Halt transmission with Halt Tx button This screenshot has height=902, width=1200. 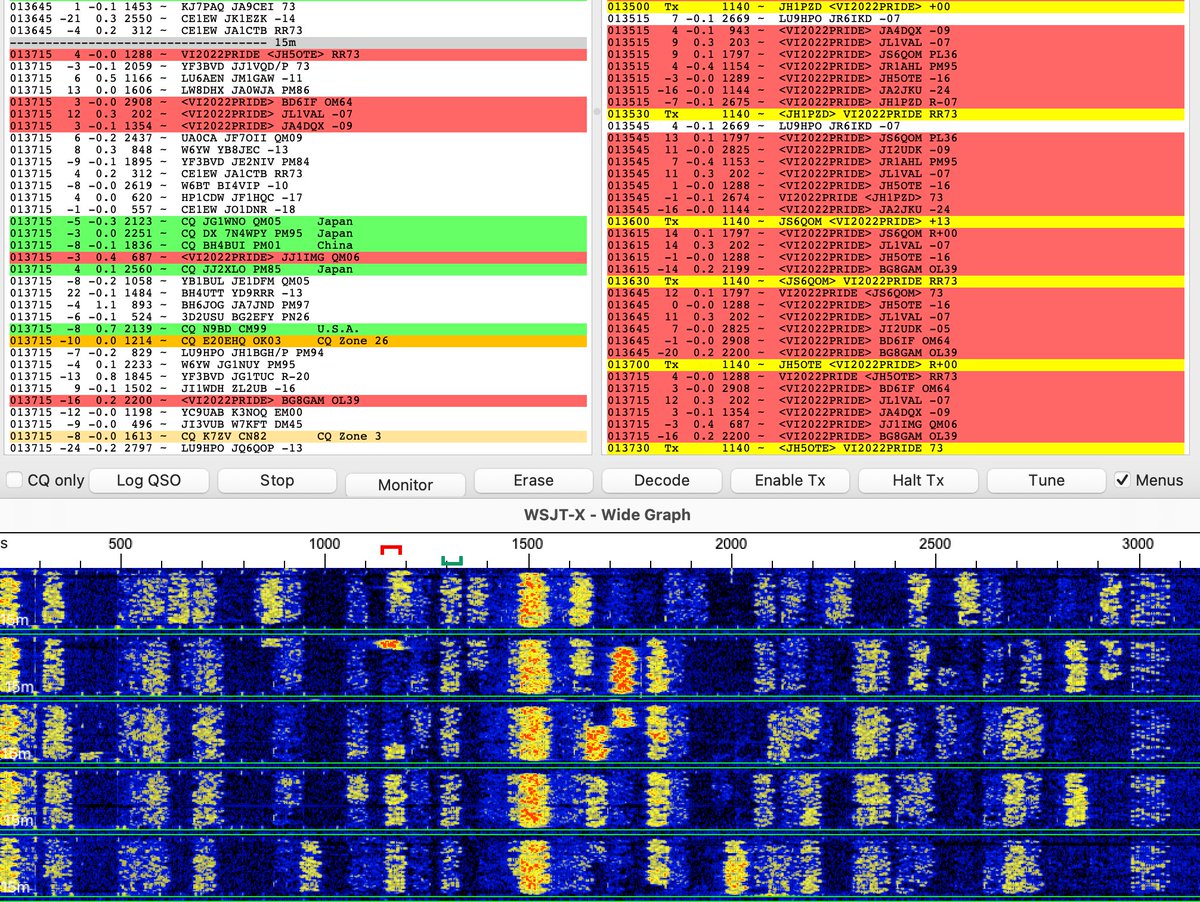918,480
